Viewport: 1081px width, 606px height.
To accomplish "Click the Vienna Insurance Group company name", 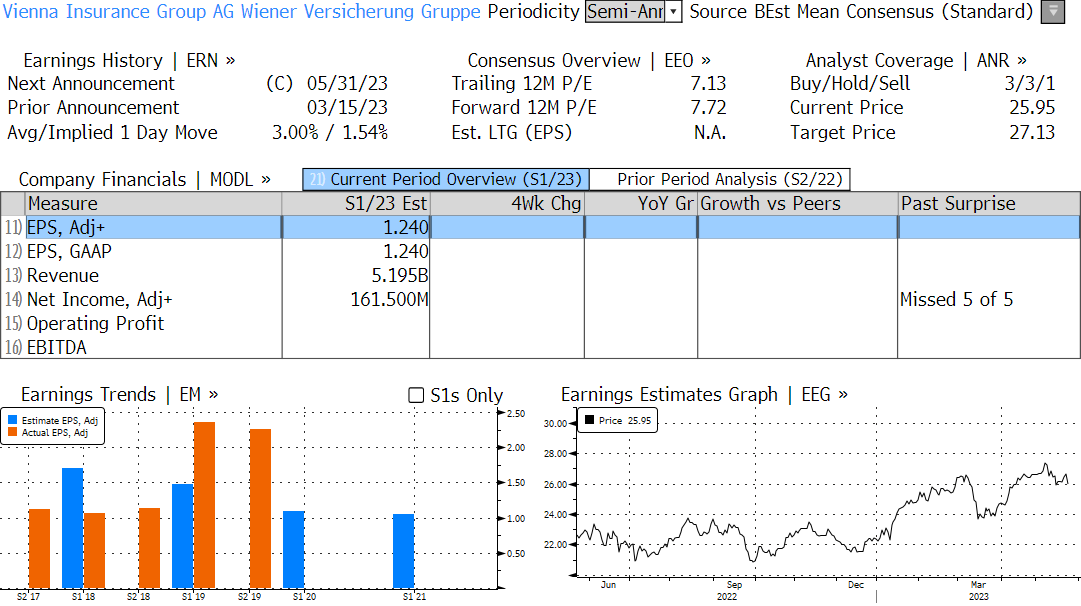I will click(x=241, y=12).
